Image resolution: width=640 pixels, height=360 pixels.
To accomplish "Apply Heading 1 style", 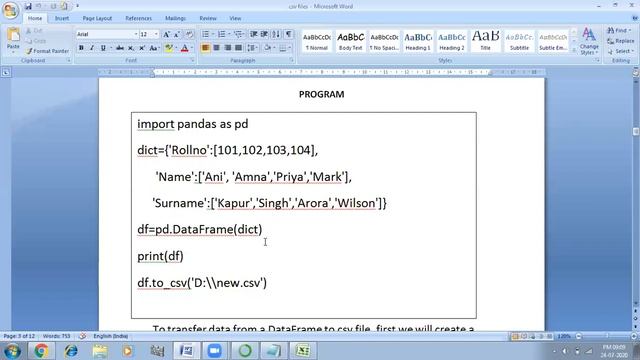I will 418,41.
